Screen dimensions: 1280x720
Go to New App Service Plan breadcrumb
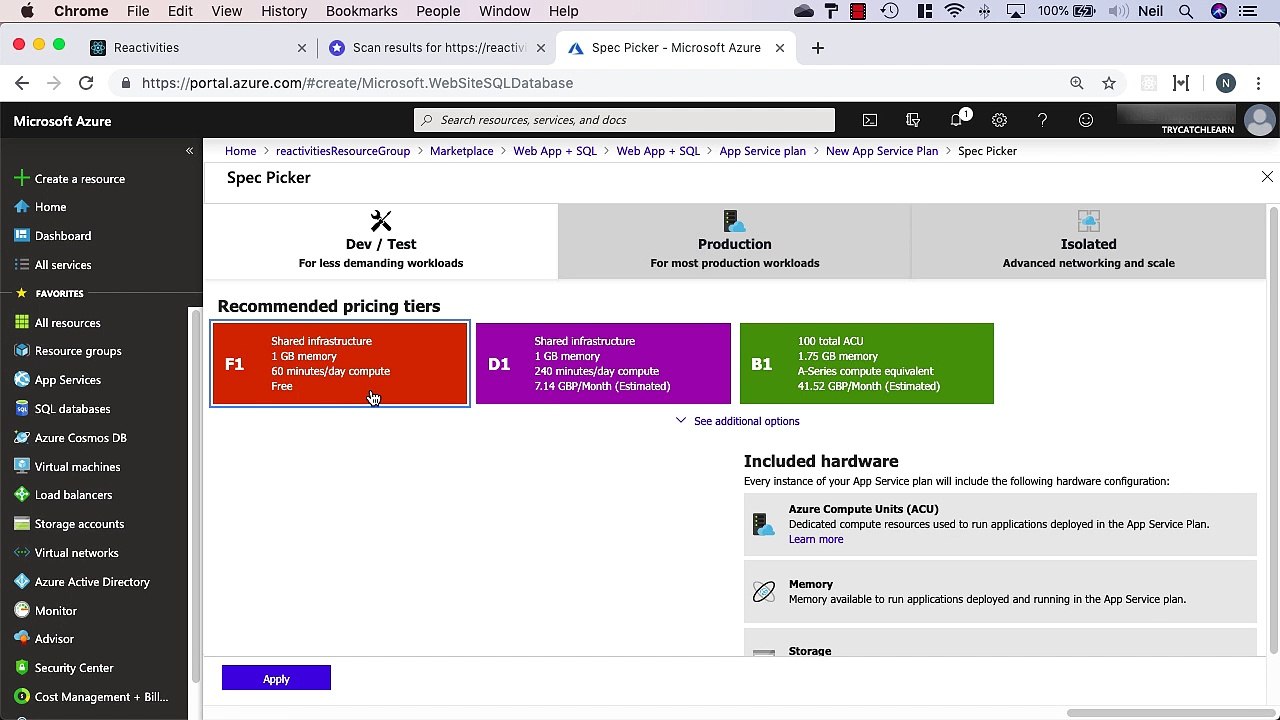coord(882,151)
